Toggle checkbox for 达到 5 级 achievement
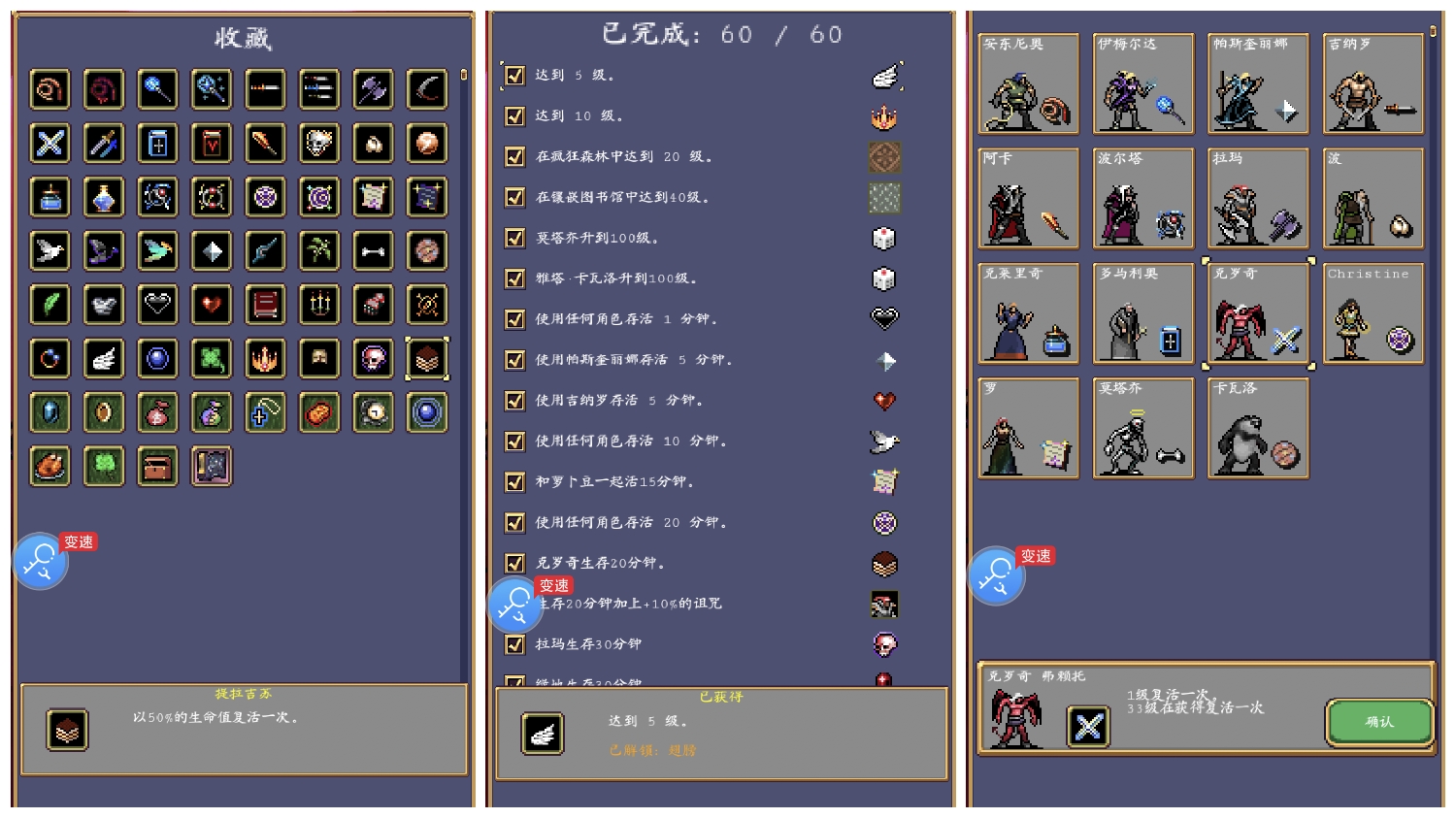1456x818 pixels. (515, 75)
